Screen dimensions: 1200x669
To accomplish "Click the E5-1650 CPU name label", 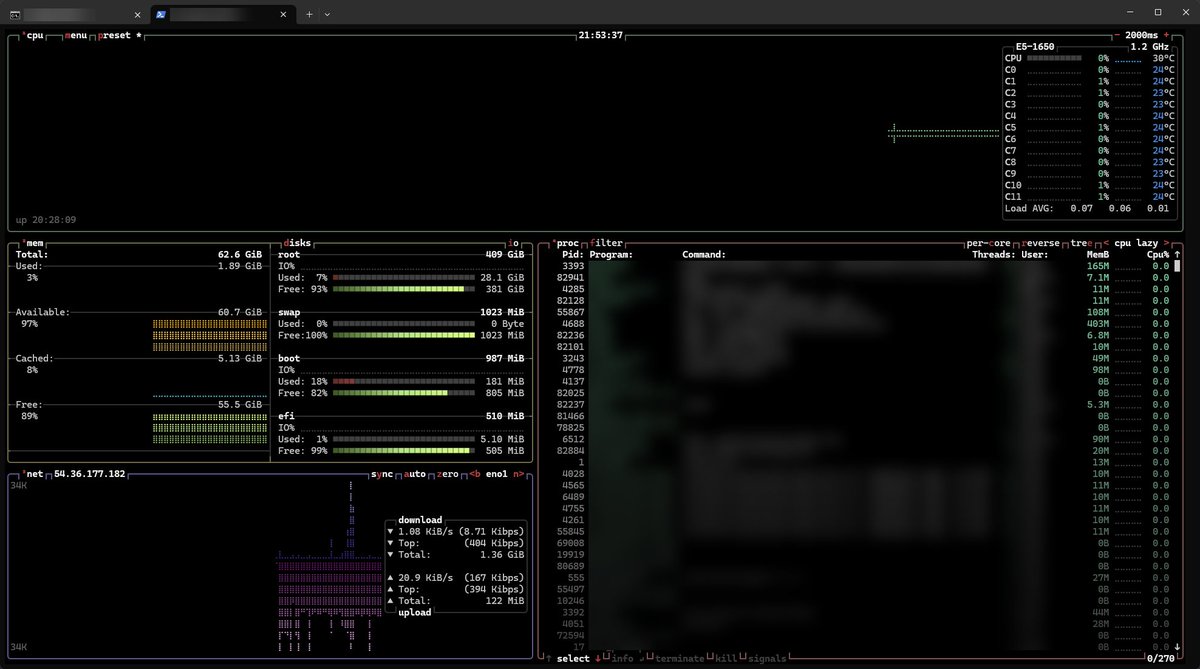I will tap(1034, 46).
